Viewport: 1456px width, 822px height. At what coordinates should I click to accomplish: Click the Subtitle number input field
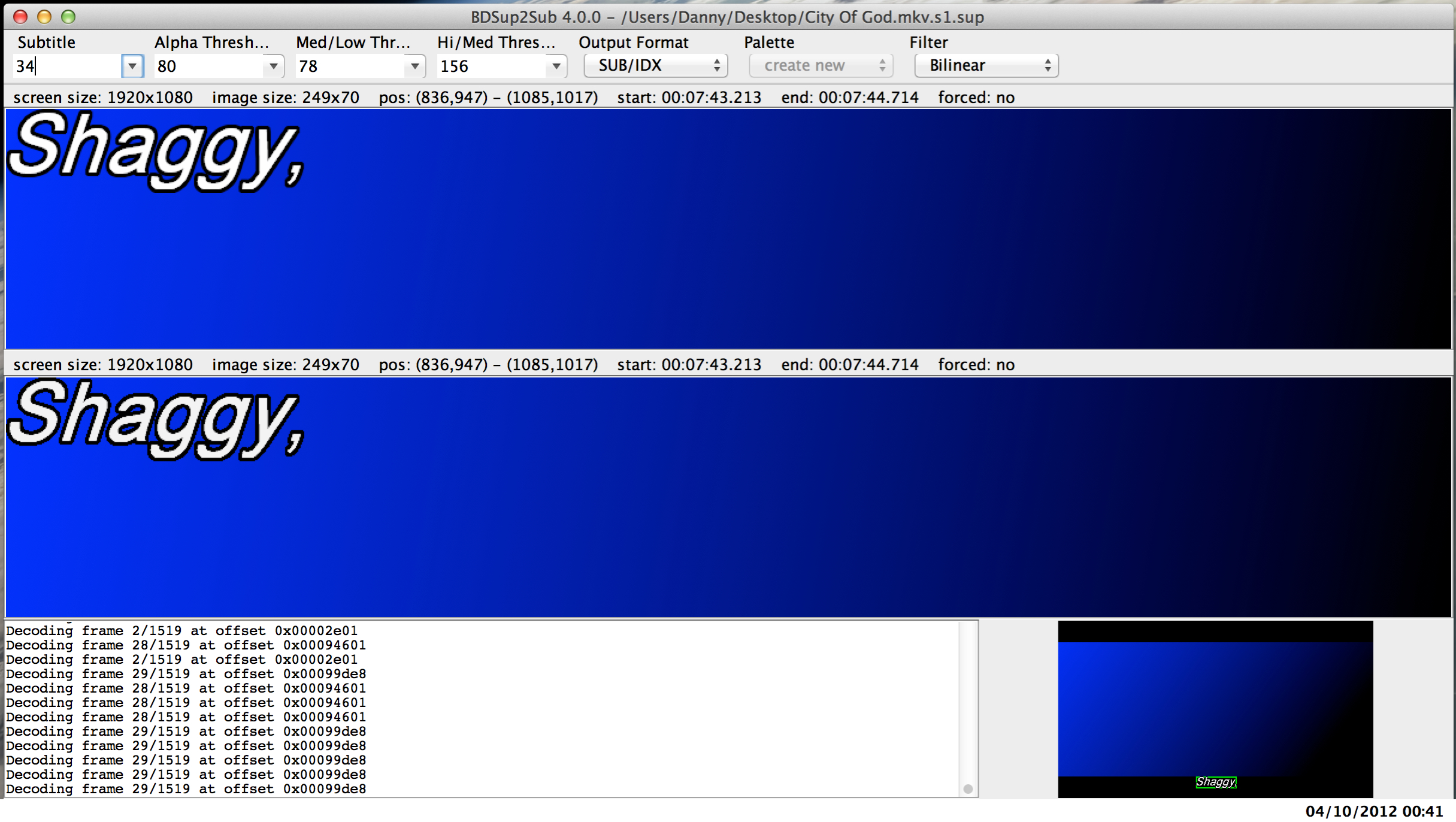(67, 66)
